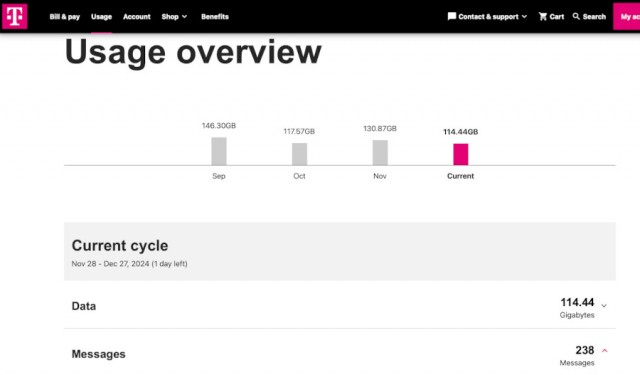Open the Bill & pay menu

pos(64,17)
